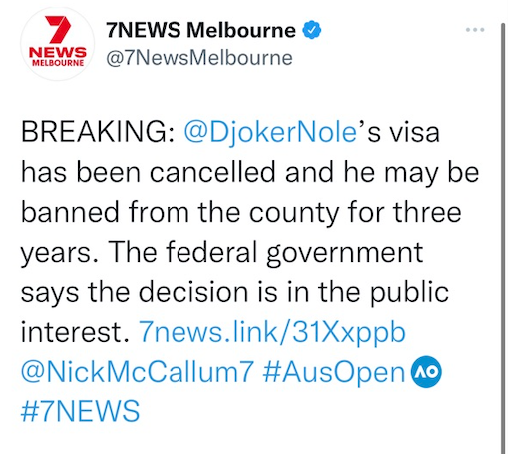The width and height of the screenshot is (508, 454).
Task: Open the @NickMcCallum7 mention
Action: [137, 372]
